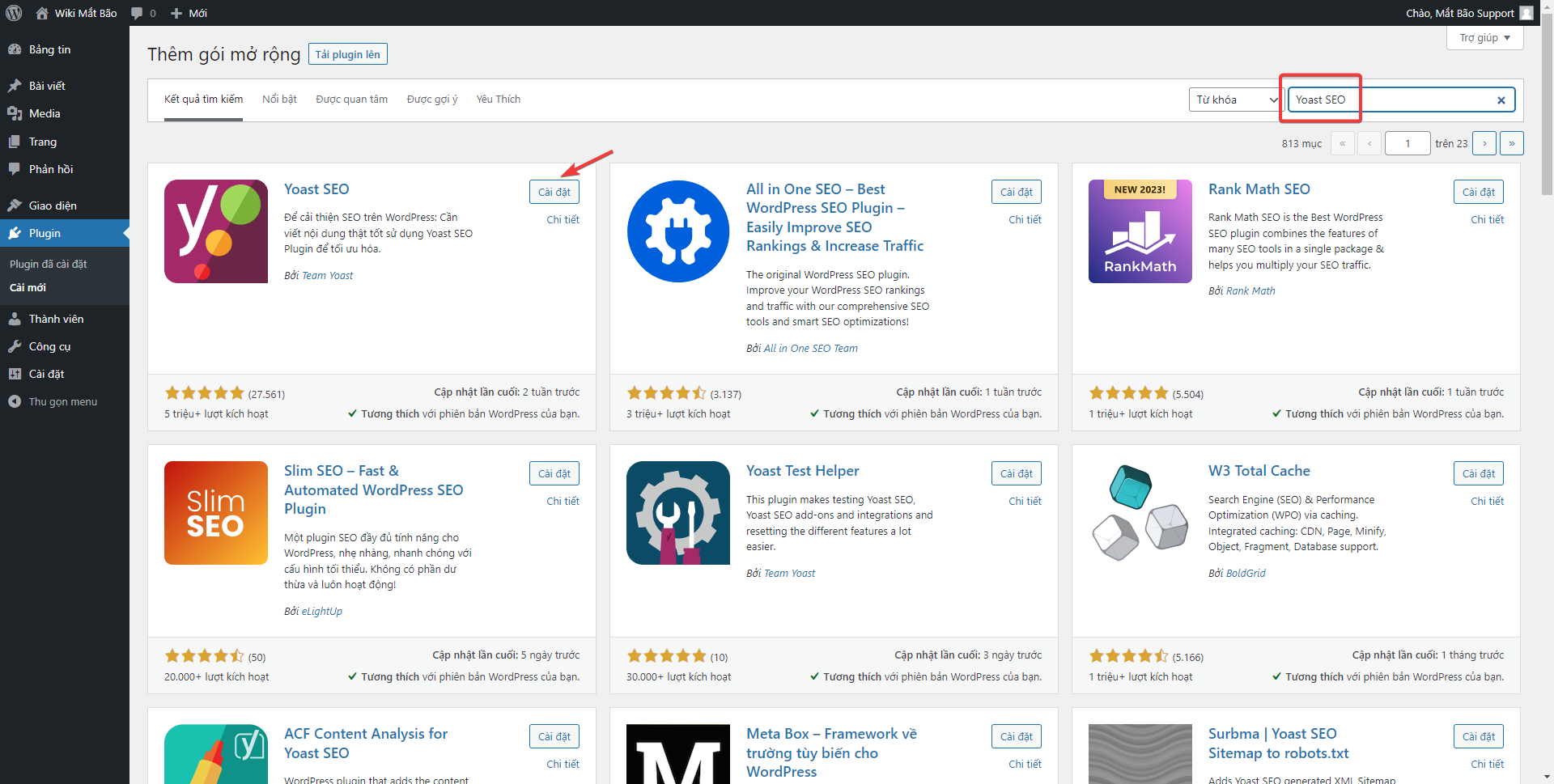Switch to Nổi bật tab
Screen dimensions: 1554x784
[x=279, y=100]
